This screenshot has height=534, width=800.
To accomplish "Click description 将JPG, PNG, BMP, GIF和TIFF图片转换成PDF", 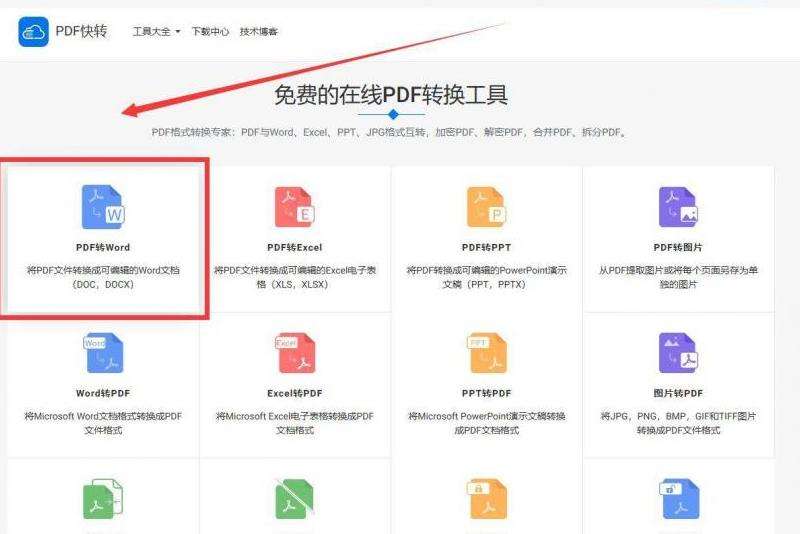I will (x=678, y=423).
